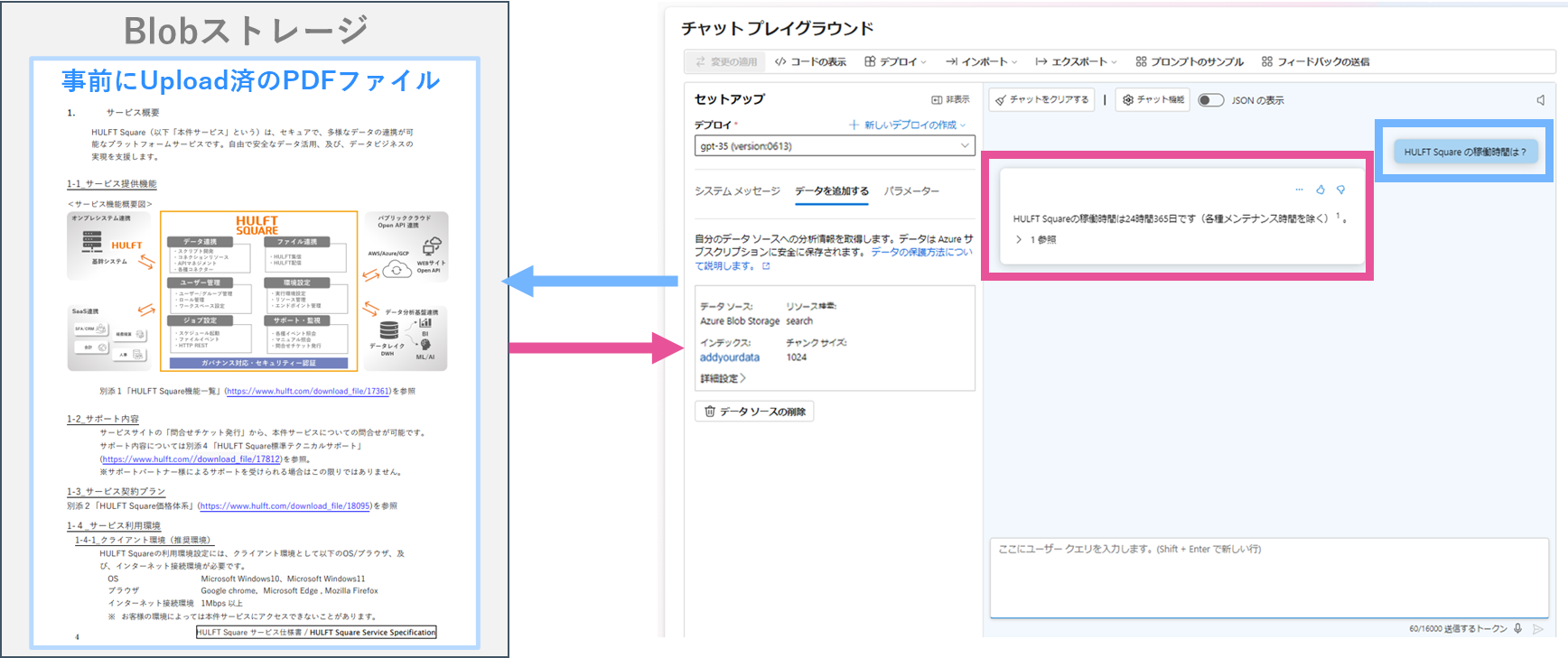Click the HULFT Square の稼働時間は? message bubble
This screenshot has width=1568, height=658.
[x=1465, y=152]
